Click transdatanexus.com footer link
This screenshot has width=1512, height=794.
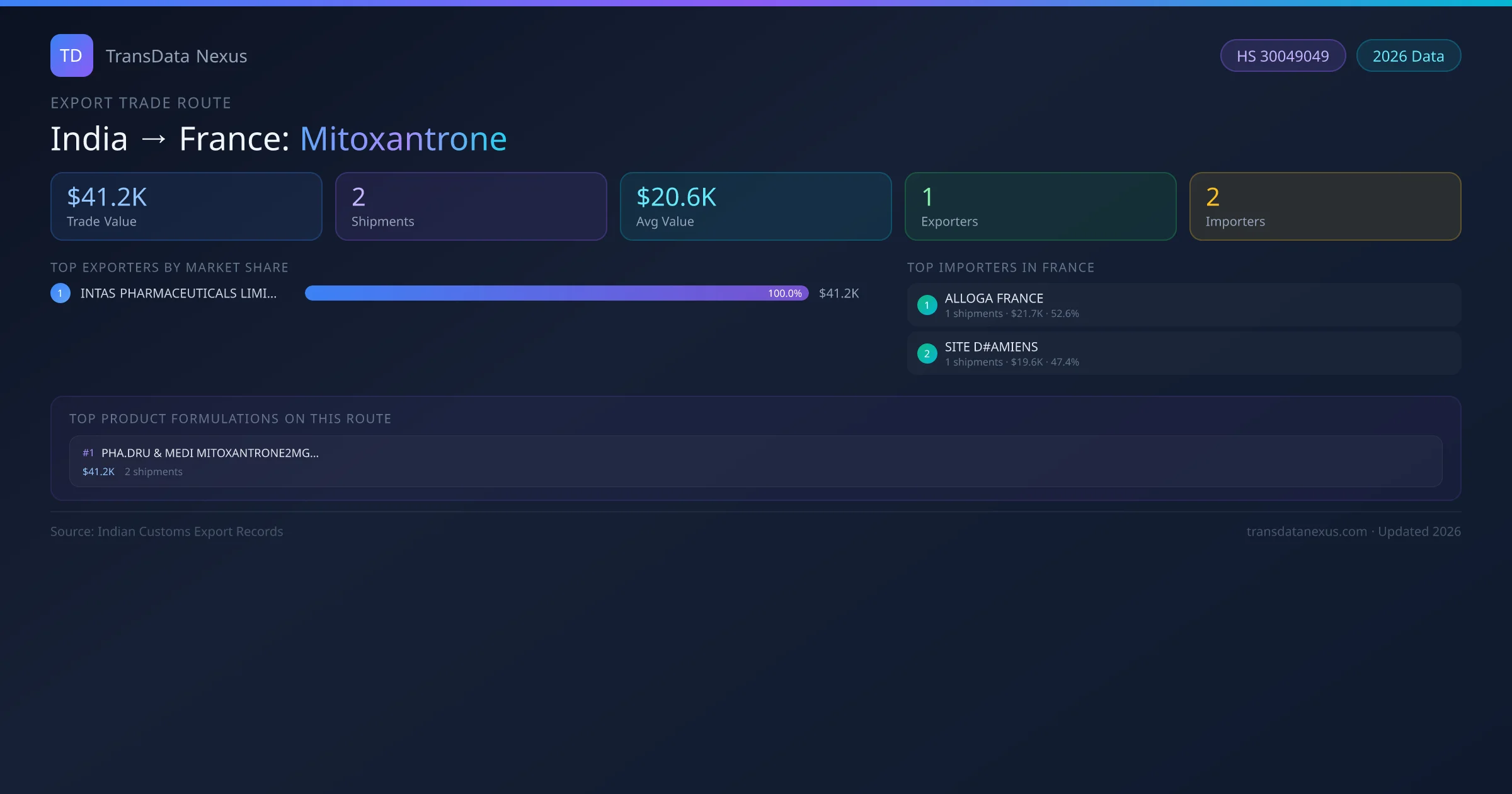pyautogui.click(x=1307, y=532)
